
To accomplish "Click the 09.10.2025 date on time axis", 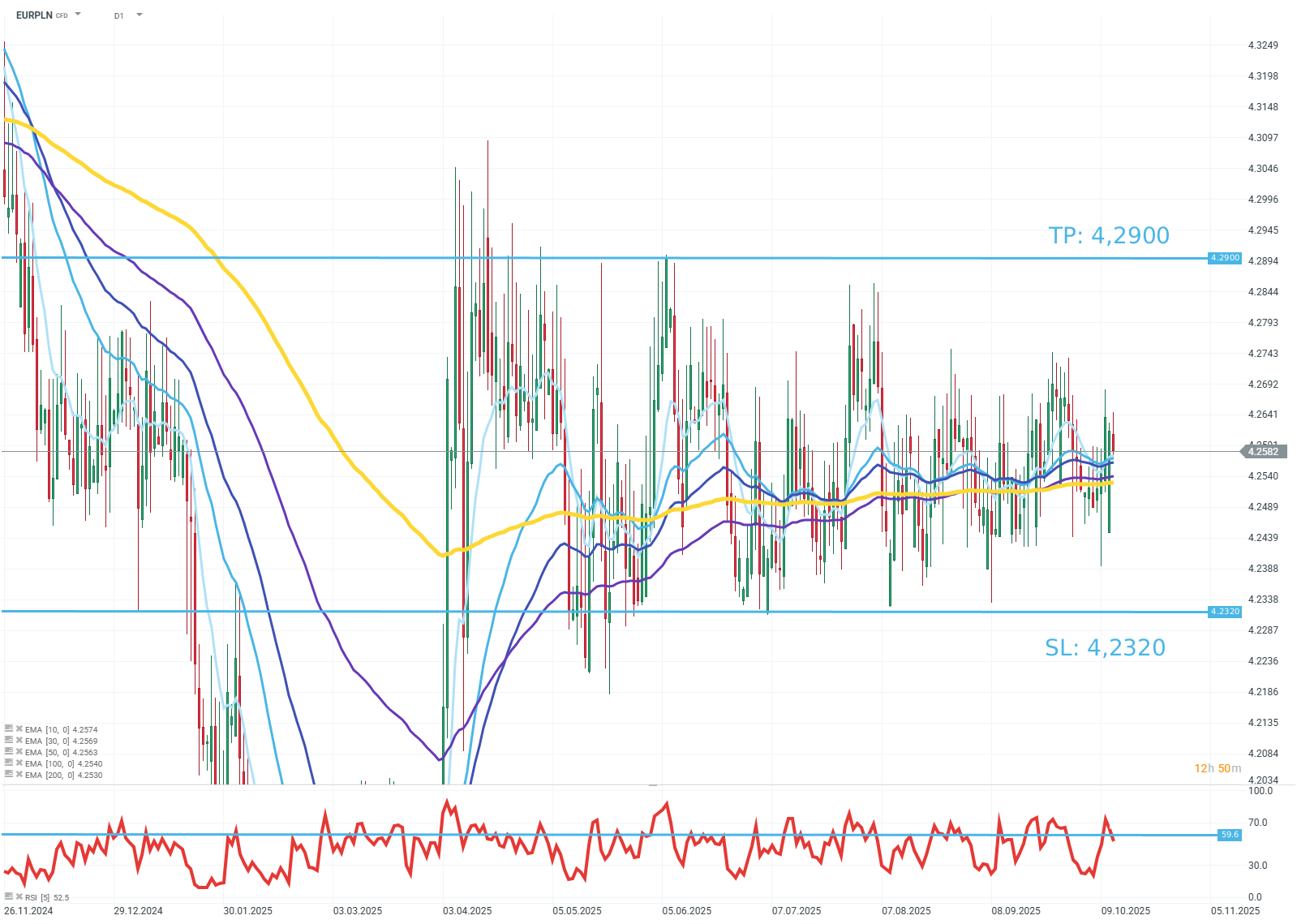I will (x=1125, y=910).
